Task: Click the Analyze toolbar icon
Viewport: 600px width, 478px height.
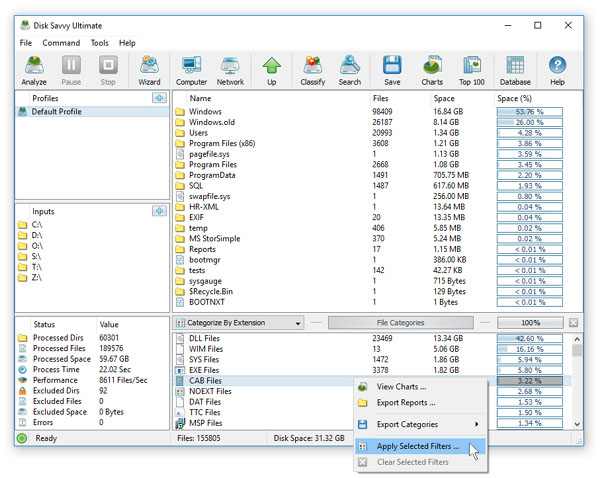Action: click(x=34, y=69)
